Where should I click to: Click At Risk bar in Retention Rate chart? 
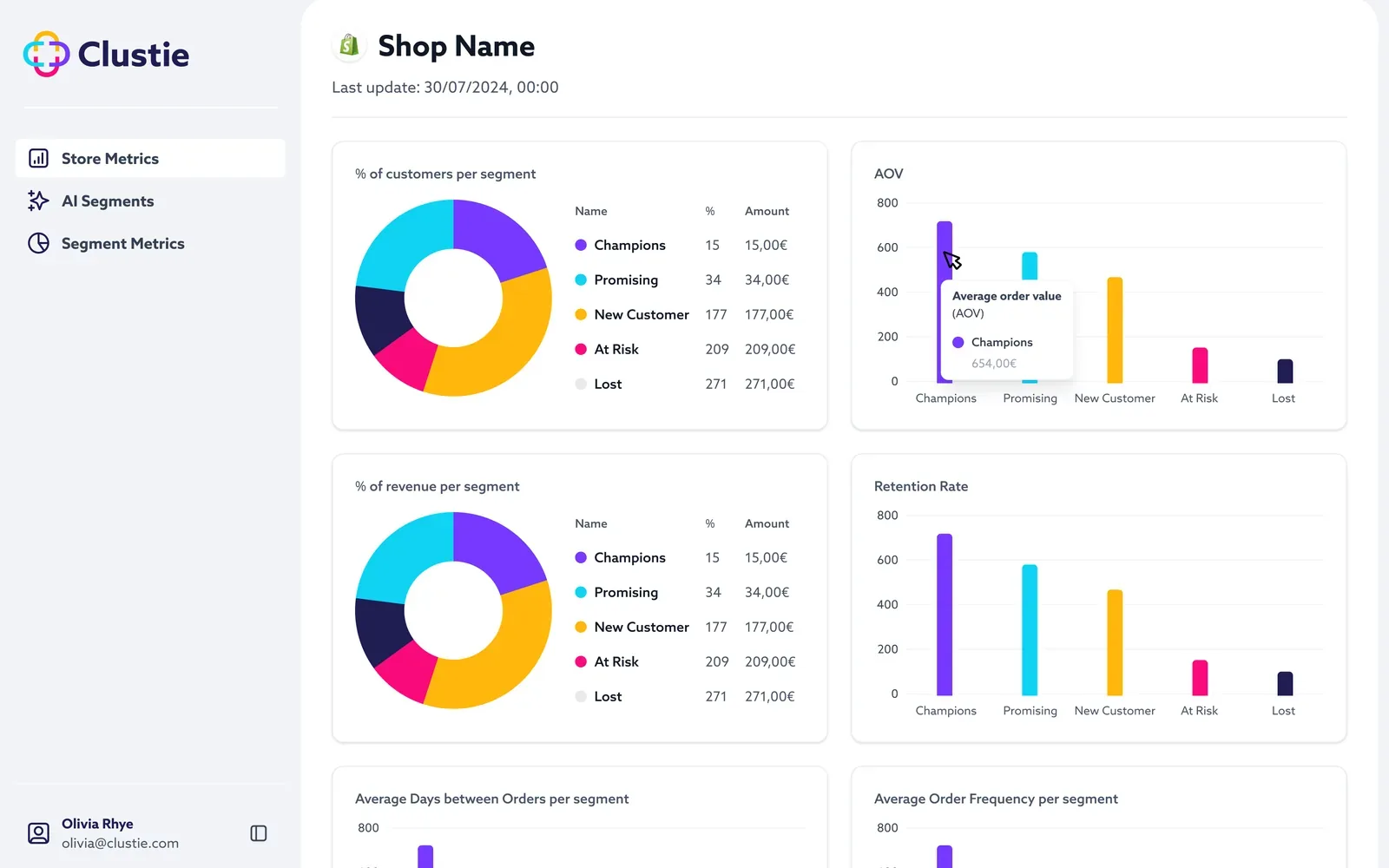pyautogui.click(x=1200, y=678)
